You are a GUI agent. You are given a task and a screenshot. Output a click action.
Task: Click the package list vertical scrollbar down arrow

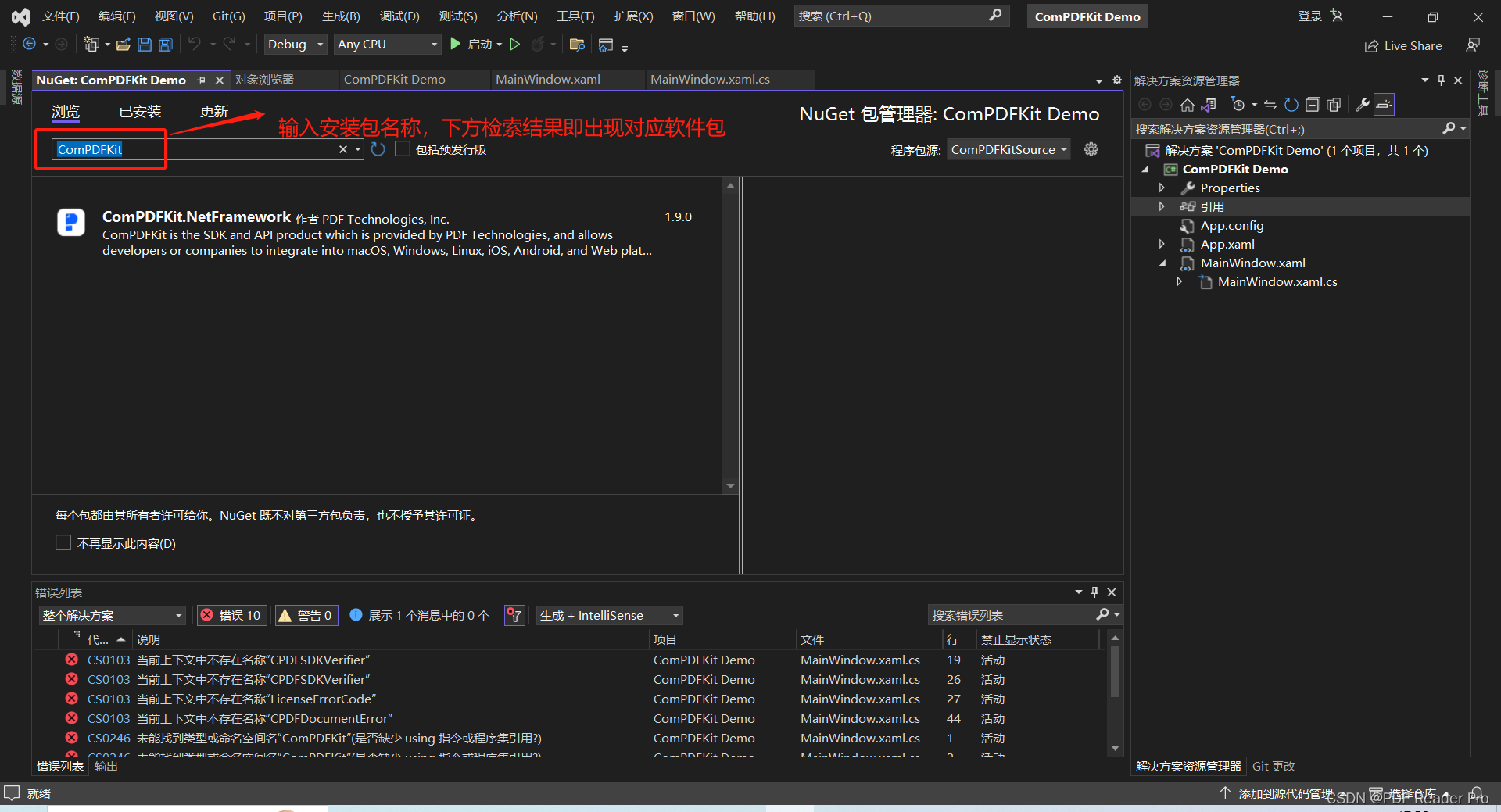(730, 486)
